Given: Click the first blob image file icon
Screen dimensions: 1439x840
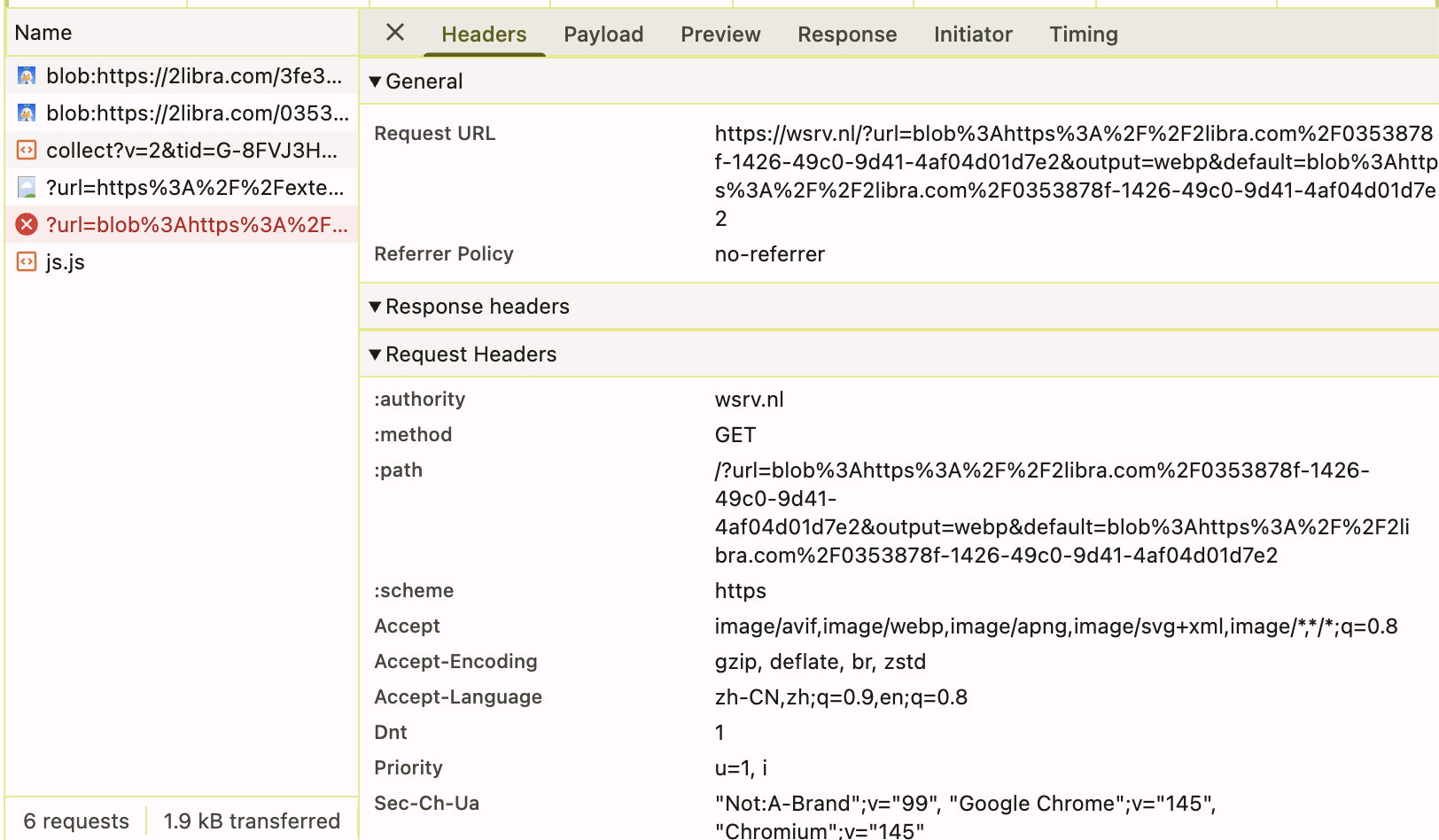Looking at the screenshot, I should [27, 76].
